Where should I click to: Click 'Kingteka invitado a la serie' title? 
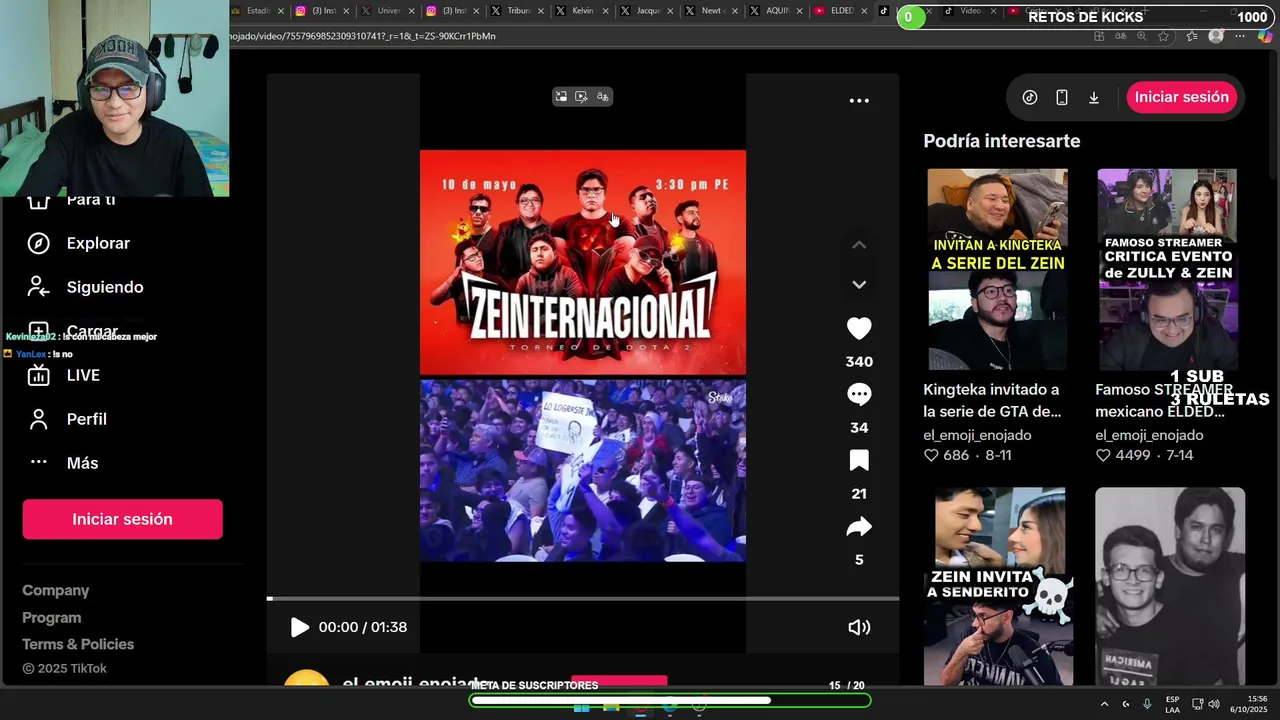[992, 400]
